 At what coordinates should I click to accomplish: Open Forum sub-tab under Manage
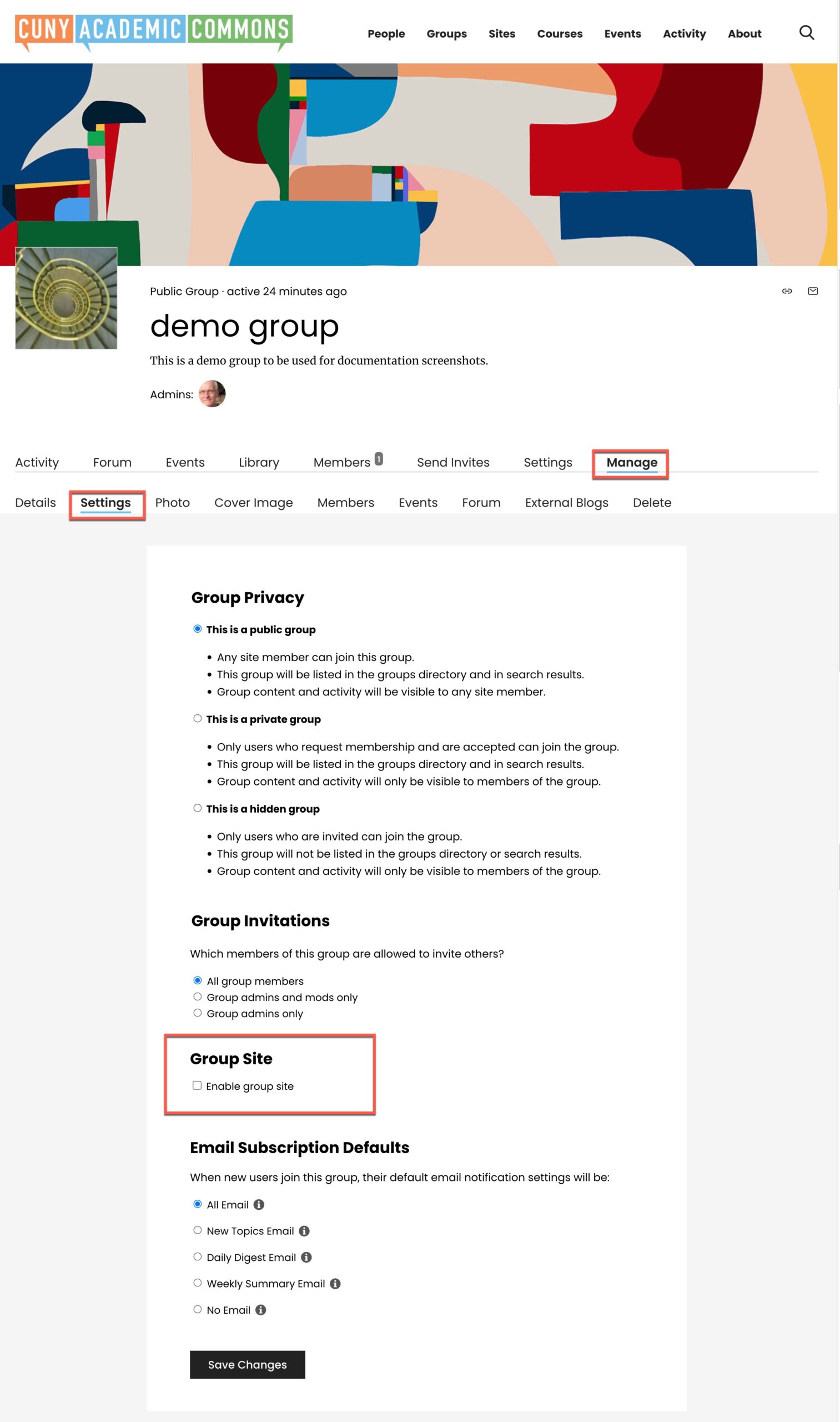tap(481, 502)
